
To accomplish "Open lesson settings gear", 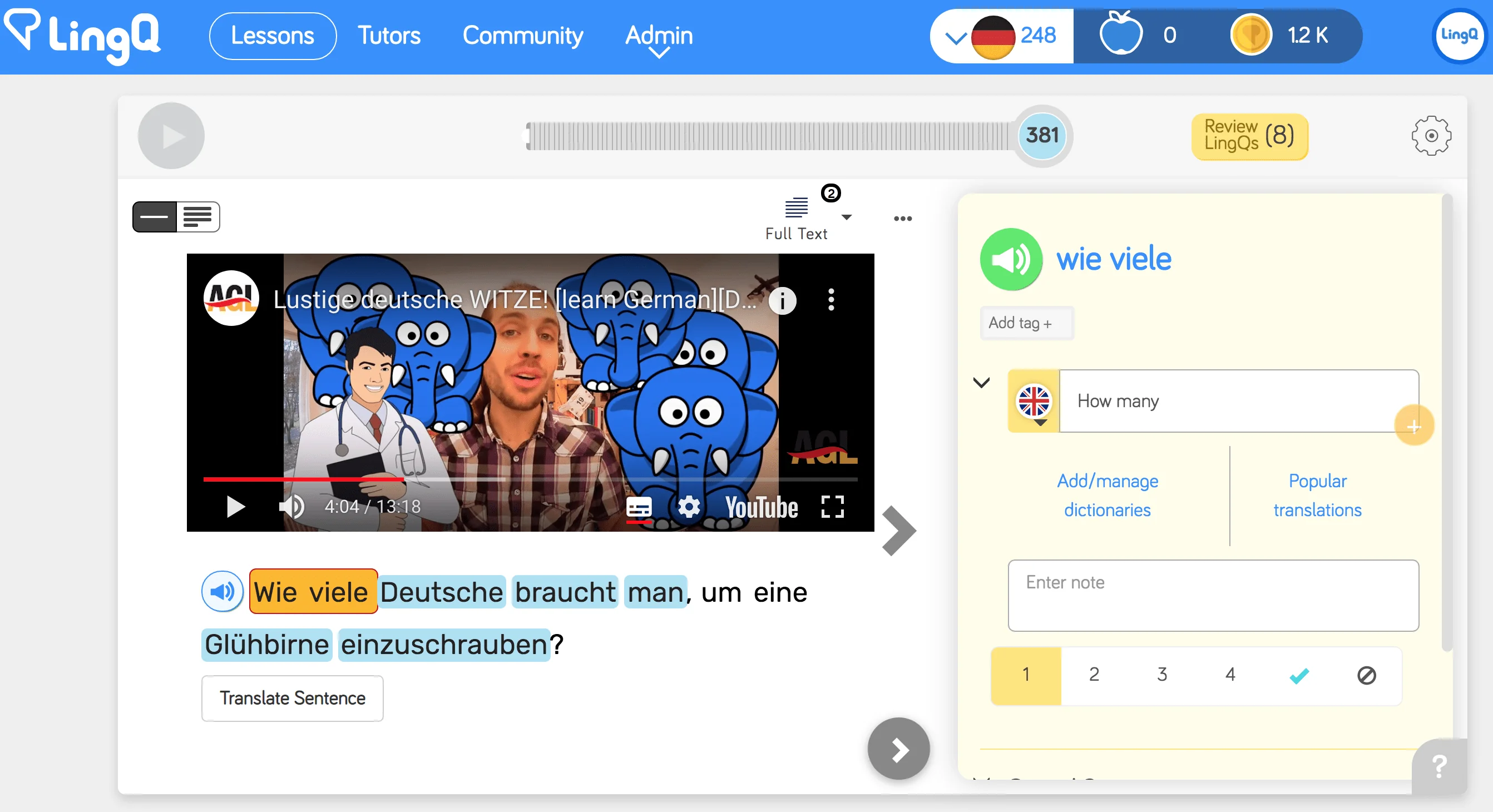I will (1430, 136).
